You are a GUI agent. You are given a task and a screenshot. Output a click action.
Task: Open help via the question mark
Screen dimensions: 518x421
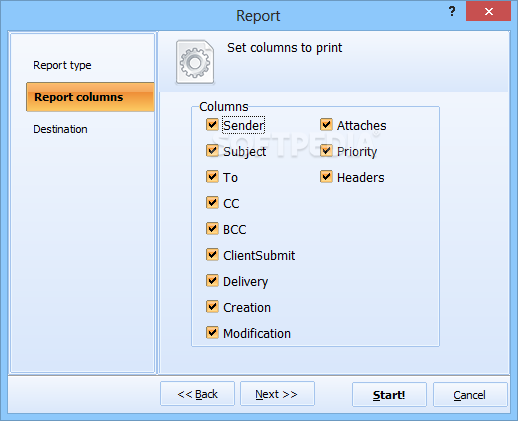pos(452,12)
